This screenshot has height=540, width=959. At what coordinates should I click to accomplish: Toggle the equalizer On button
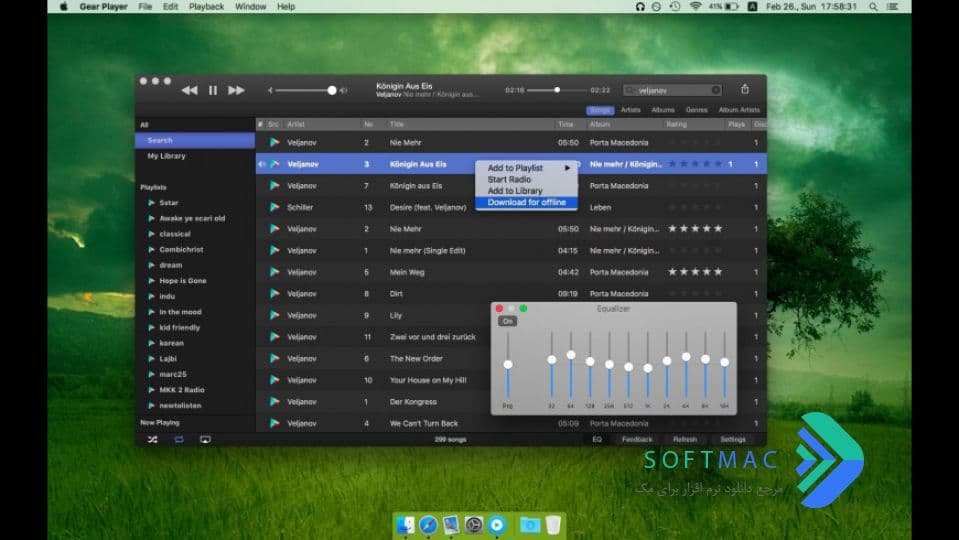click(x=507, y=321)
